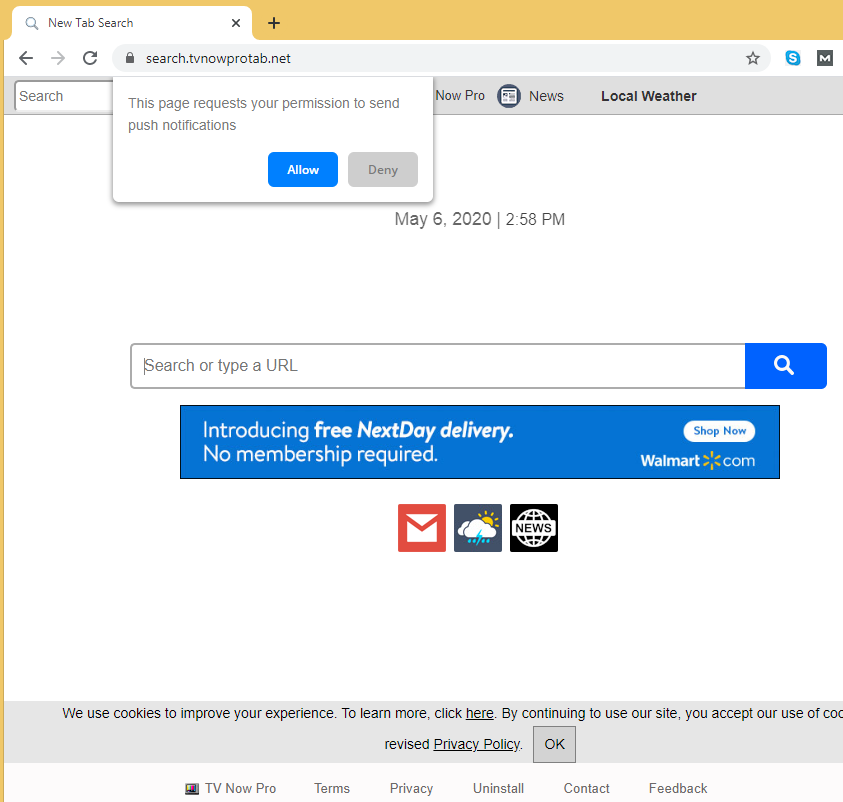Click the blue magnifier search button
This screenshot has height=802, width=843.
pyautogui.click(x=785, y=366)
